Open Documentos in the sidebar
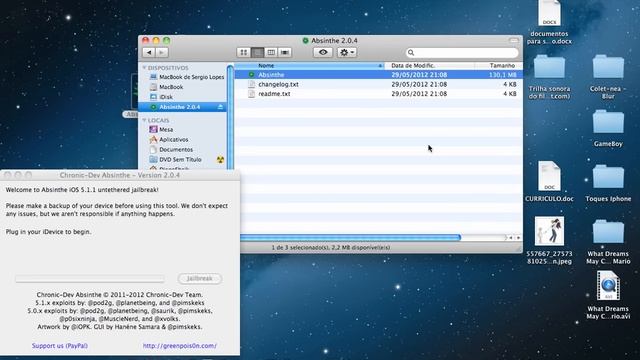This screenshot has width=640, height=360. tap(171, 150)
